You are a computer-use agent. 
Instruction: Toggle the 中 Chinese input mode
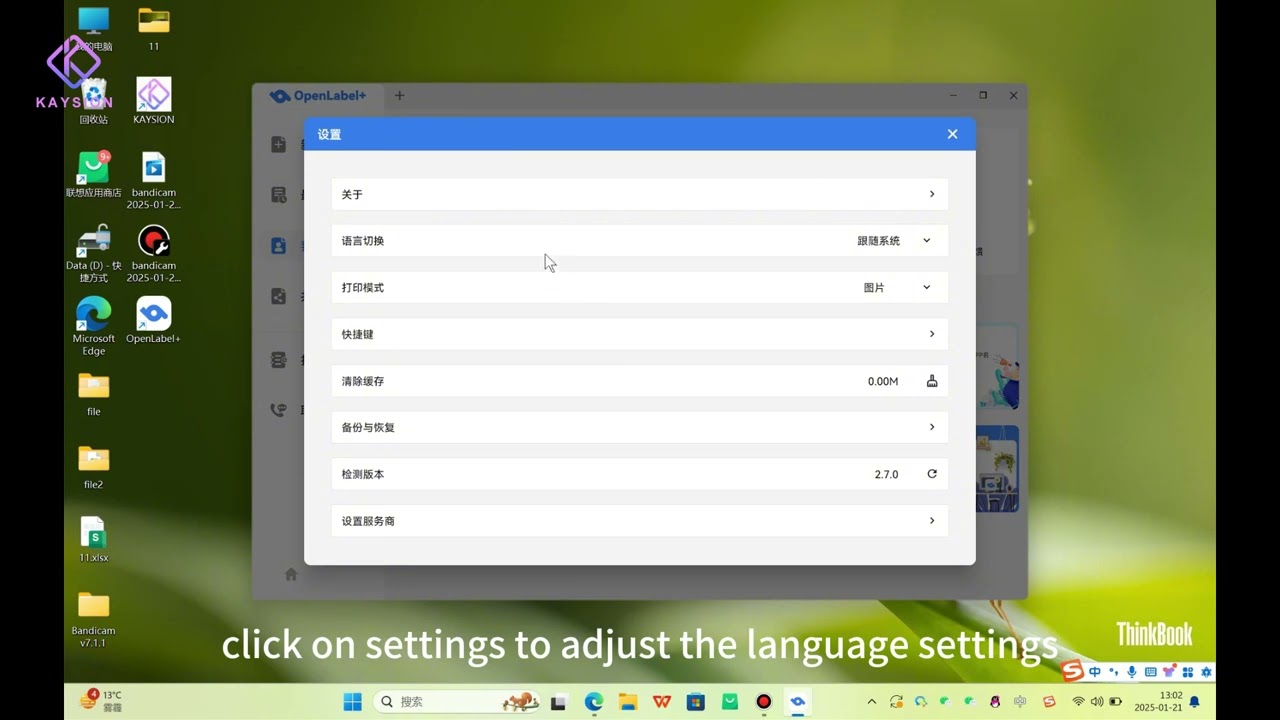1095,672
